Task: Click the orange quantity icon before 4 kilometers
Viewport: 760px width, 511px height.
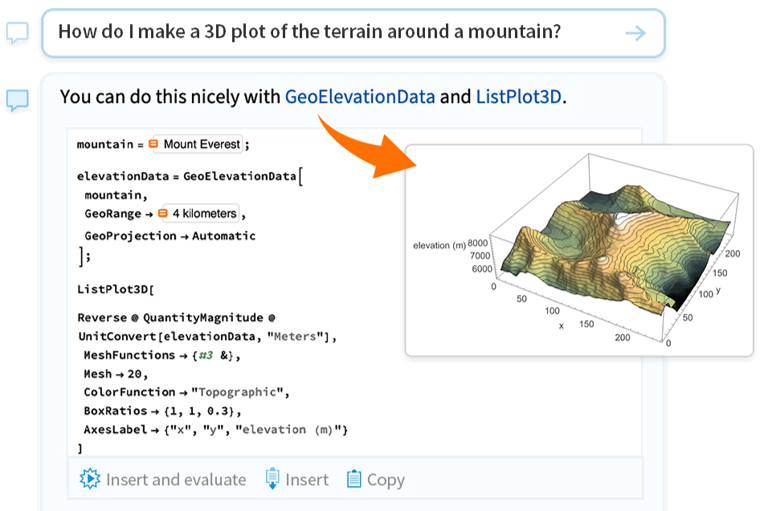Action: coord(163,213)
